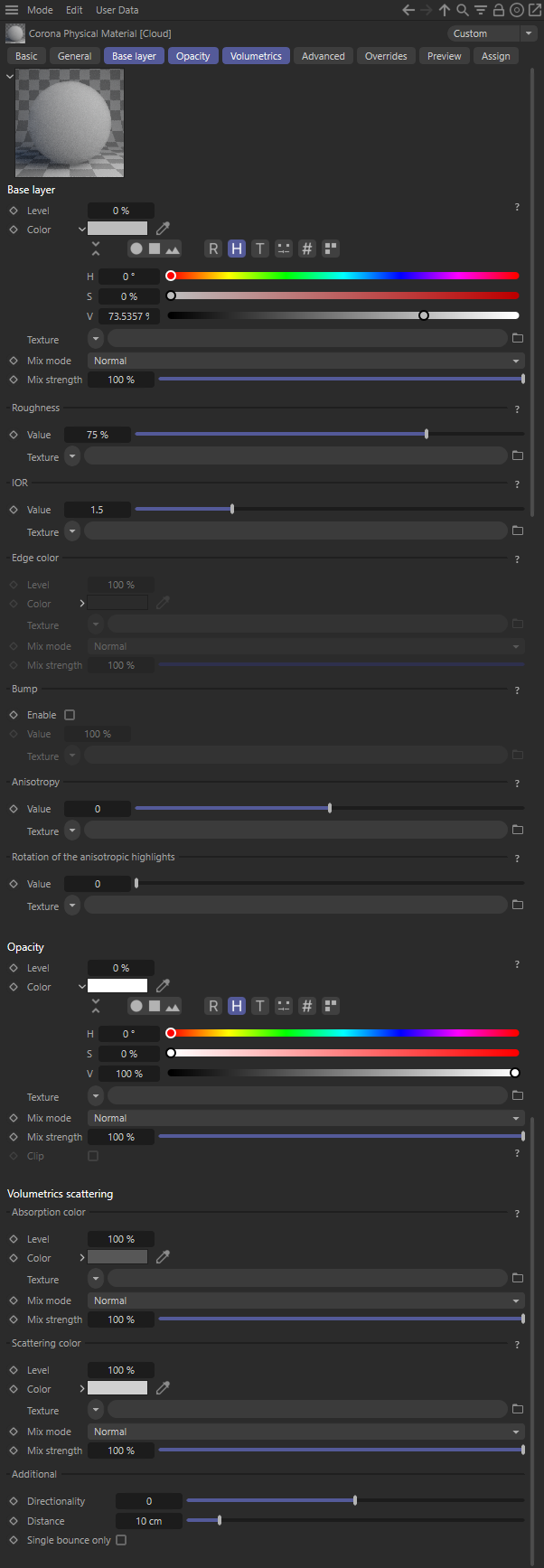Collapse the material preview with its arrow

[x=10, y=76]
